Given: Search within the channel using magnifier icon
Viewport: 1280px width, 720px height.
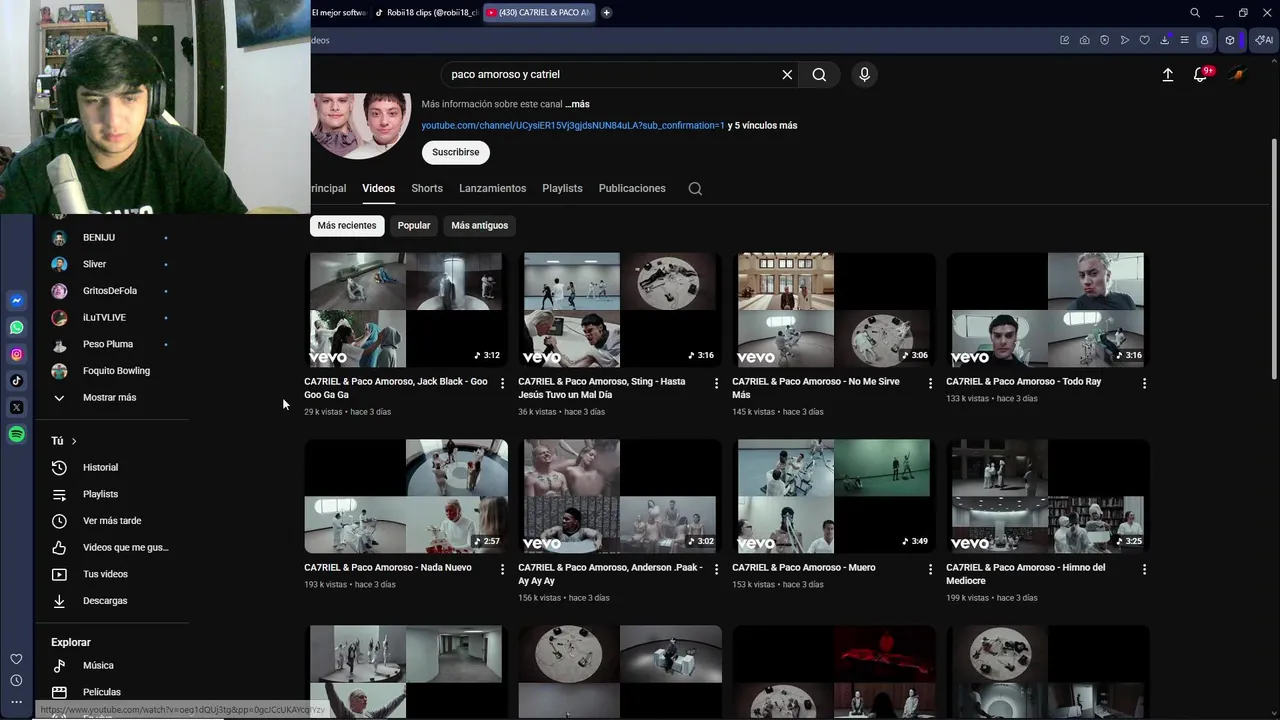Looking at the screenshot, I should coord(695,189).
